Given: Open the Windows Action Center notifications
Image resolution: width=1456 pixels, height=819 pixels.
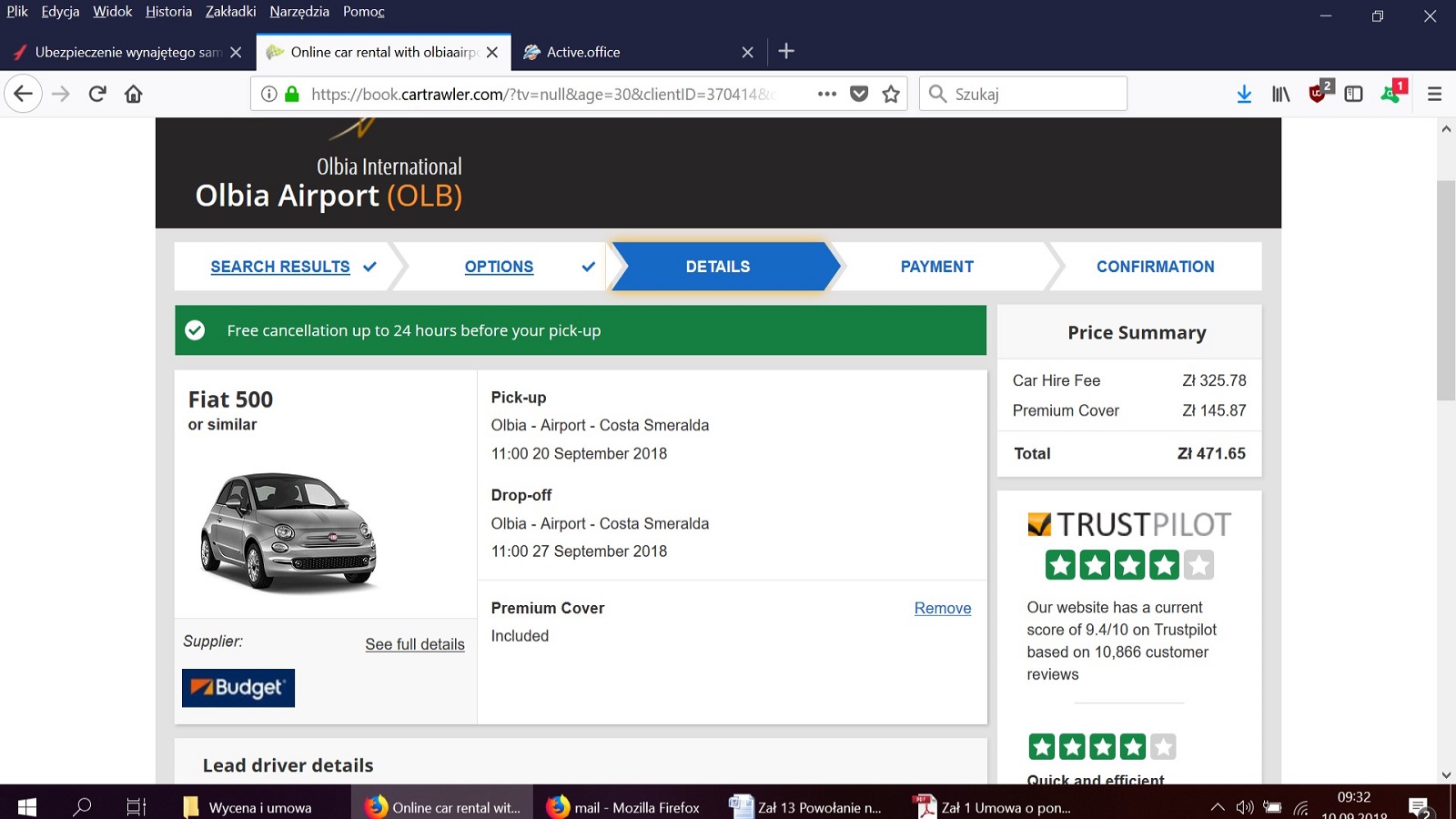Looking at the screenshot, I should tap(1419, 807).
